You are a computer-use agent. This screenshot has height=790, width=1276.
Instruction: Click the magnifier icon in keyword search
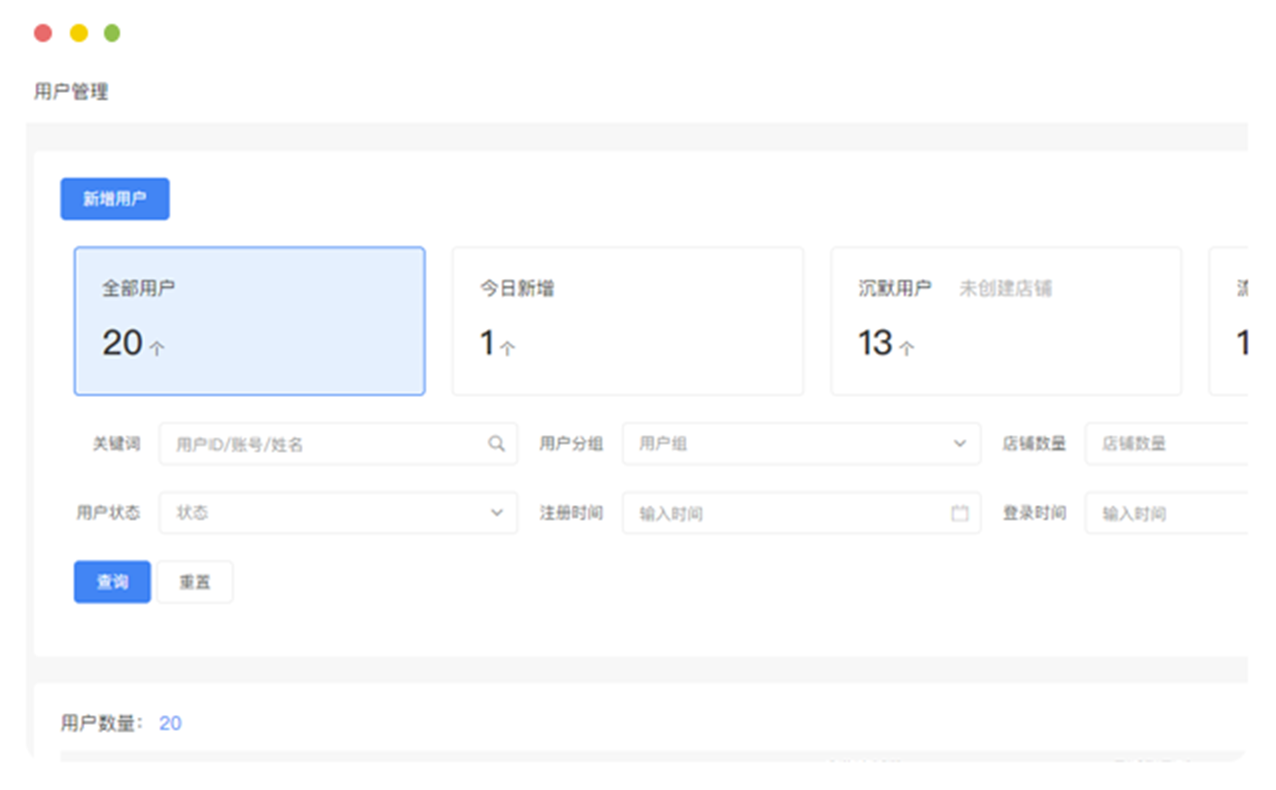[x=496, y=444]
